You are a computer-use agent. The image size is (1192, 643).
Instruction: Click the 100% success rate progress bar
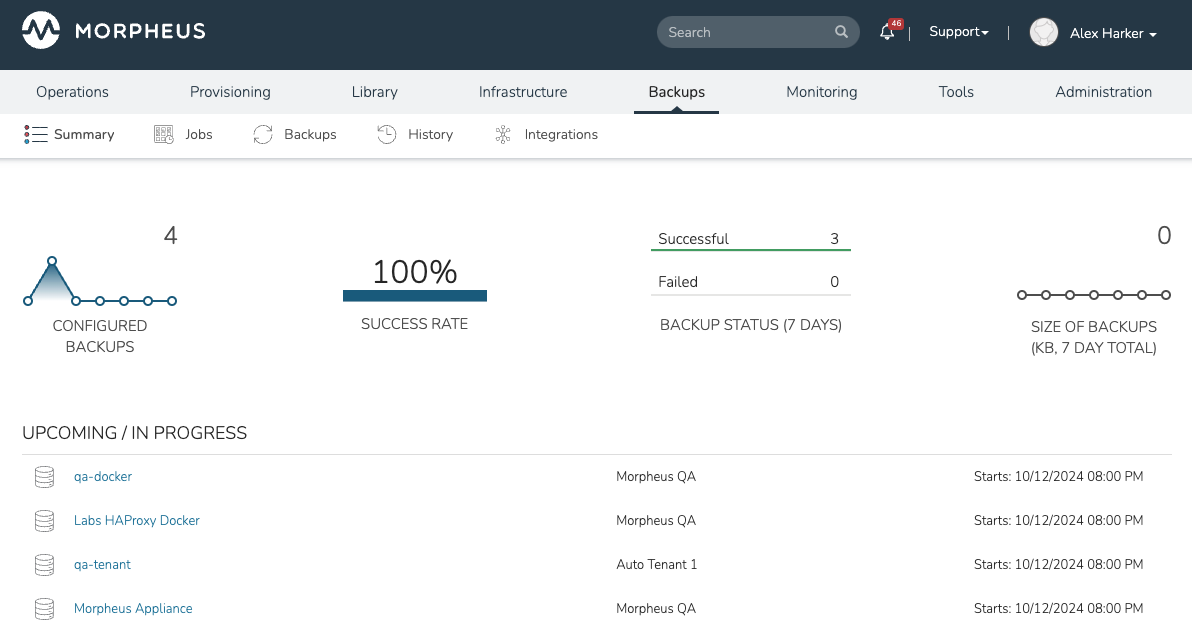(x=414, y=296)
